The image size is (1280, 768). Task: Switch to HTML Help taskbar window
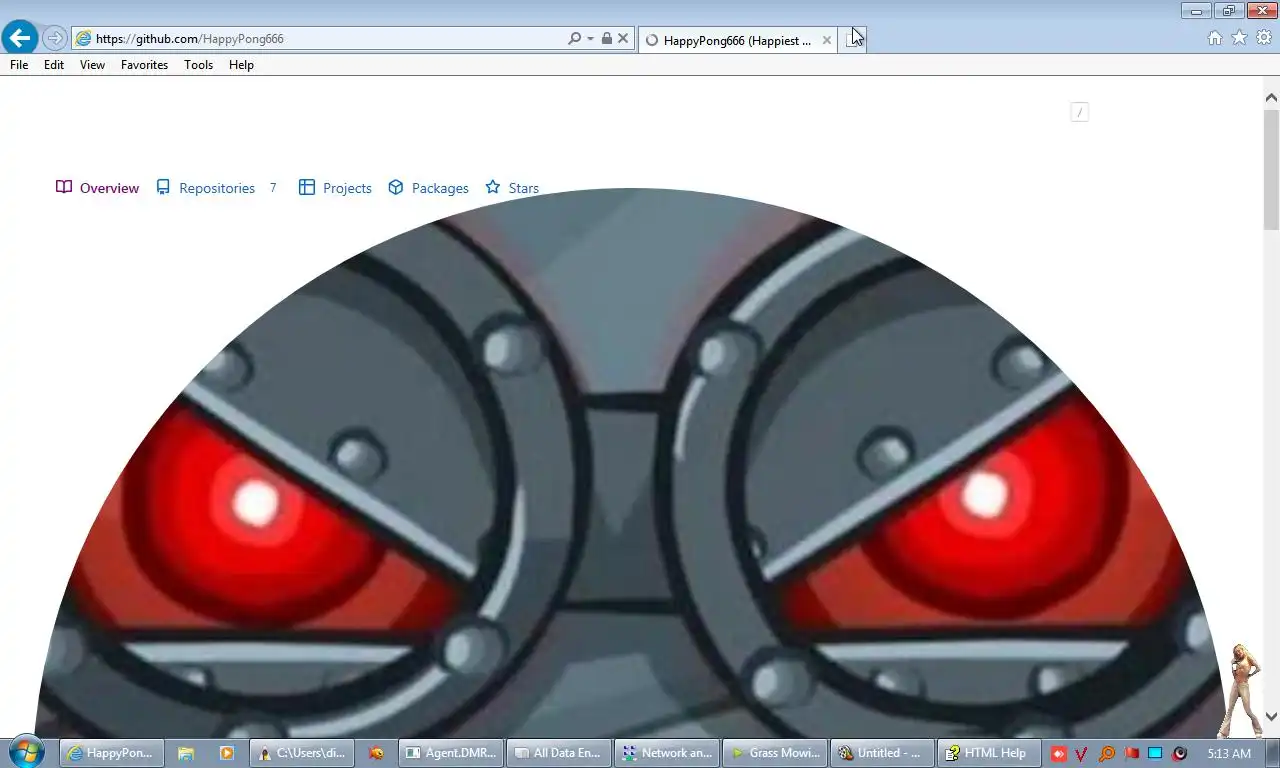tap(990, 753)
